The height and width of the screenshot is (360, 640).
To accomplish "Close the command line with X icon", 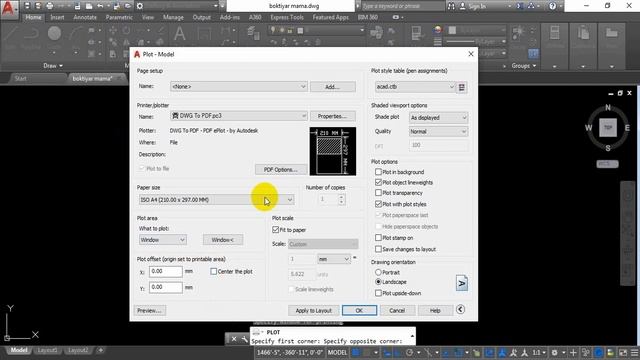I will (x=233, y=339).
